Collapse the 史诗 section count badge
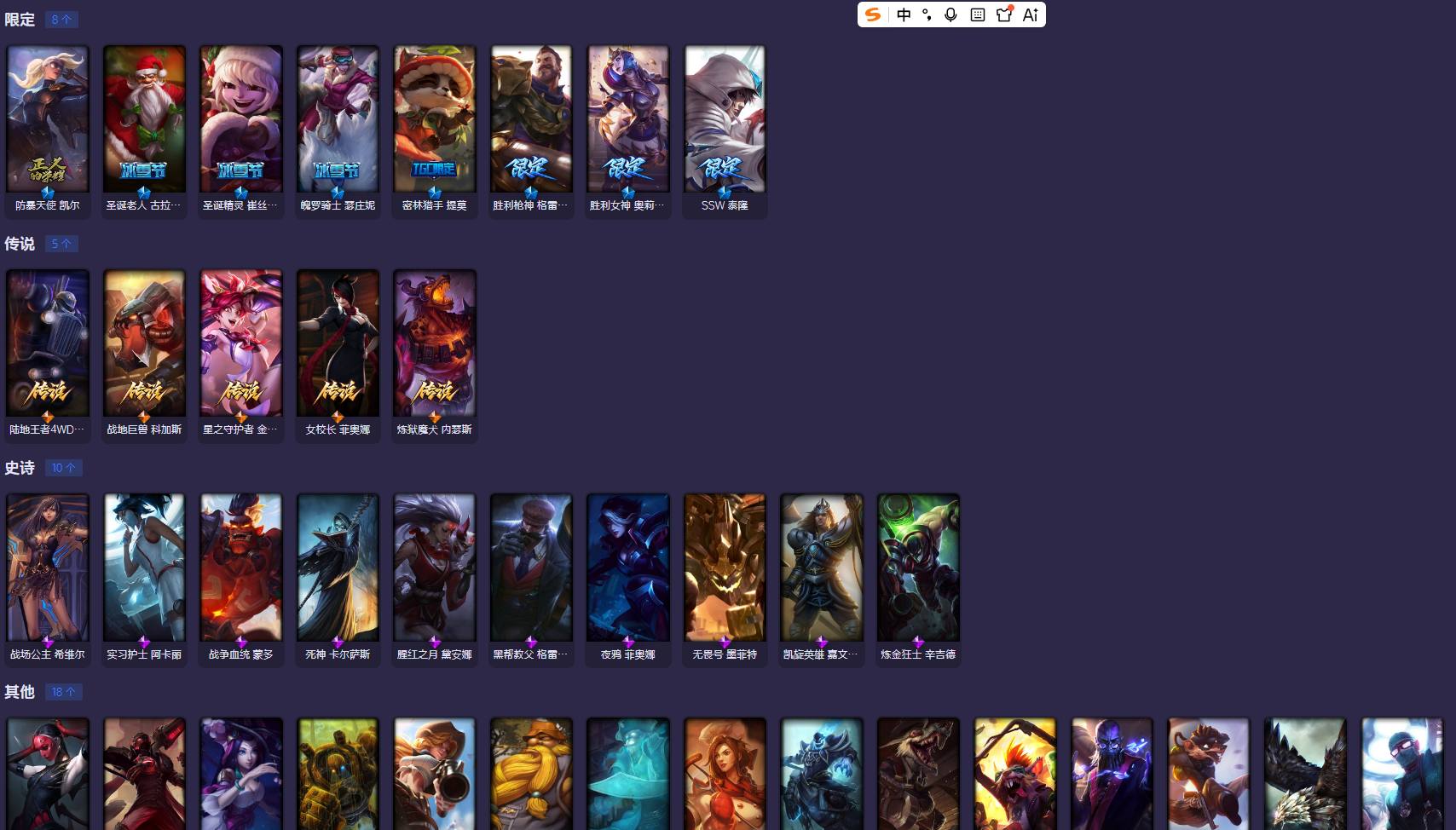 tap(63, 468)
